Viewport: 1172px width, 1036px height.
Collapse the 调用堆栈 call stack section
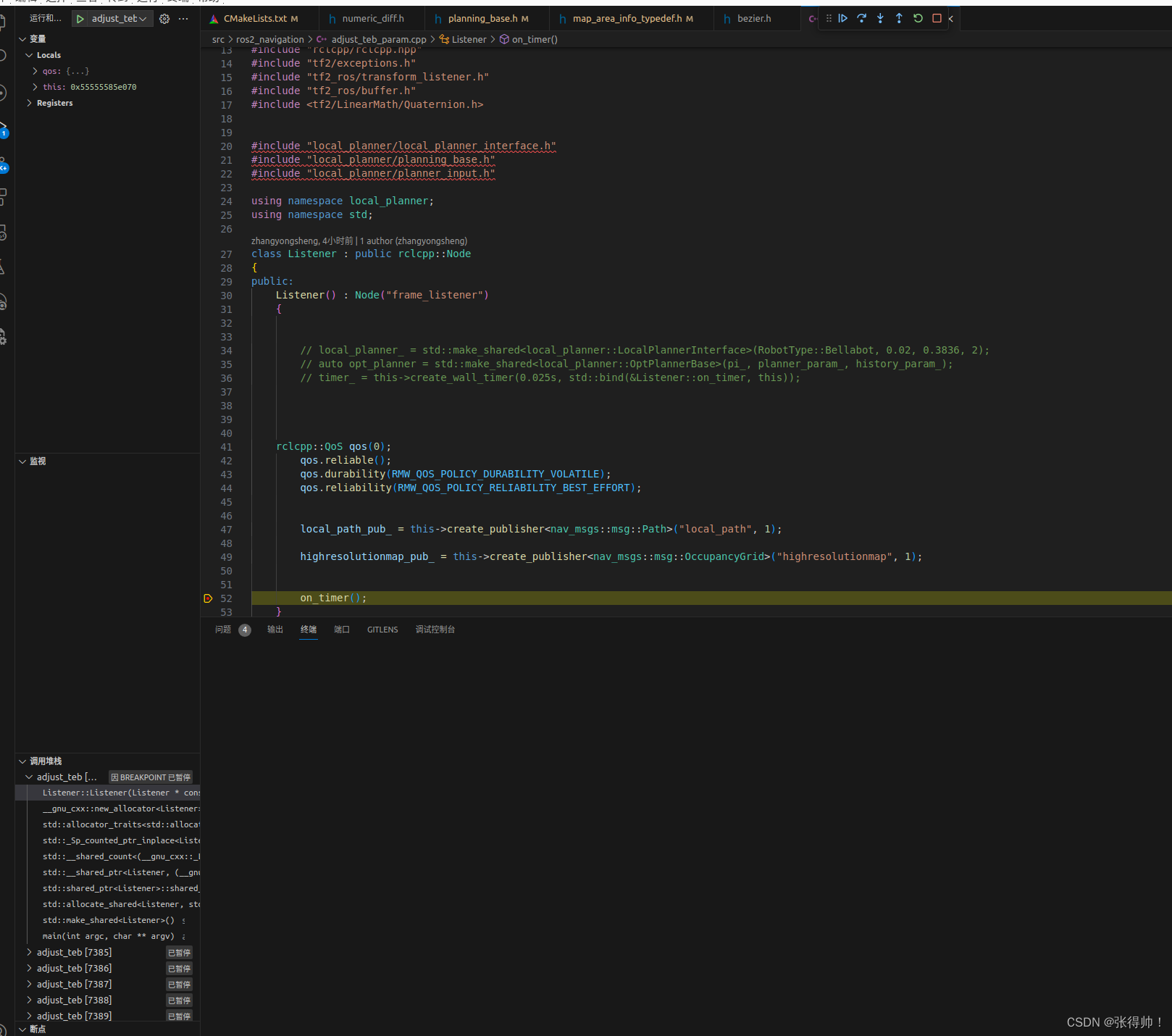(22, 761)
